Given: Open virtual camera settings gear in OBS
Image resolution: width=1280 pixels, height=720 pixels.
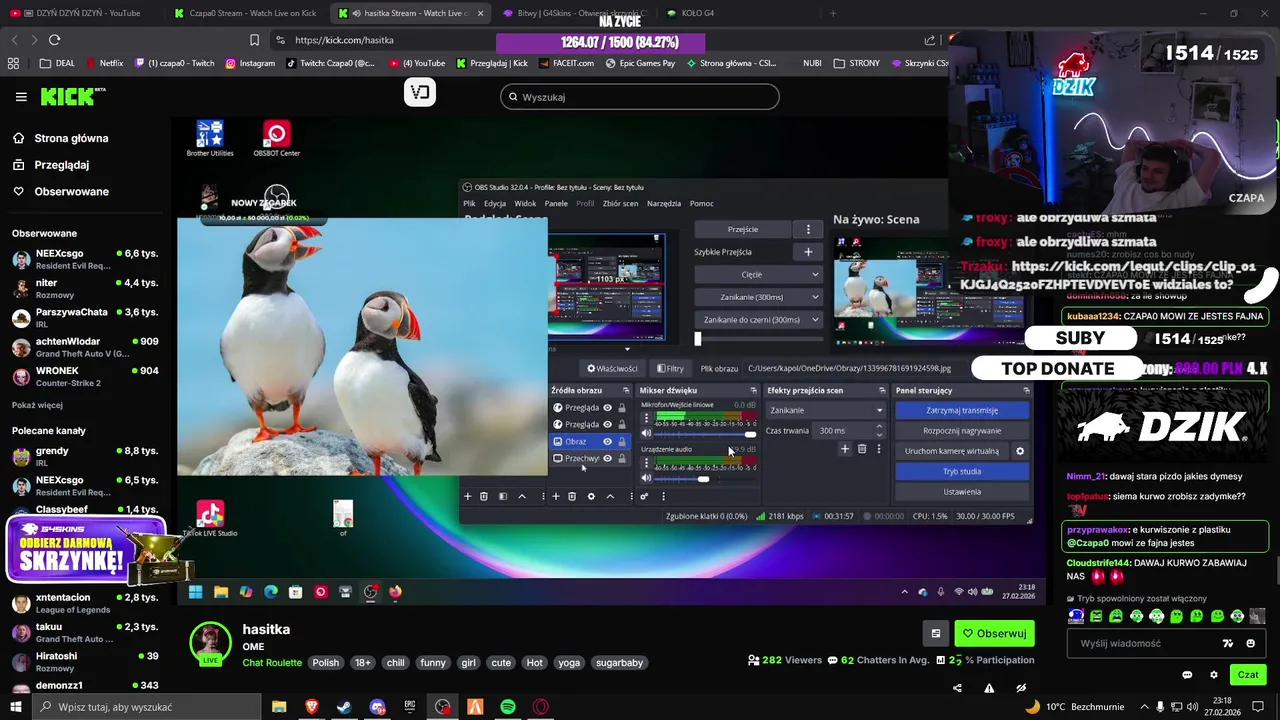Looking at the screenshot, I should pyautogui.click(x=1020, y=451).
